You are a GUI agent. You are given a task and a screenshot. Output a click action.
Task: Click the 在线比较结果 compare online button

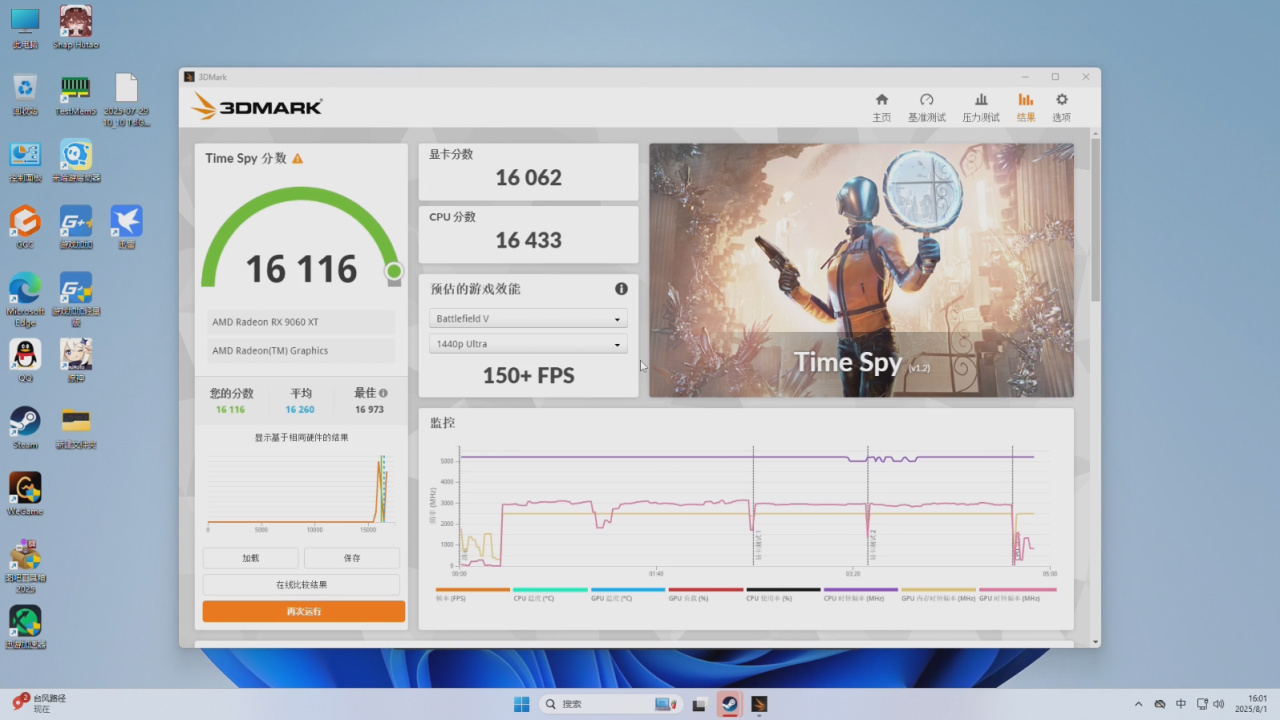click(x=301, y=585)
